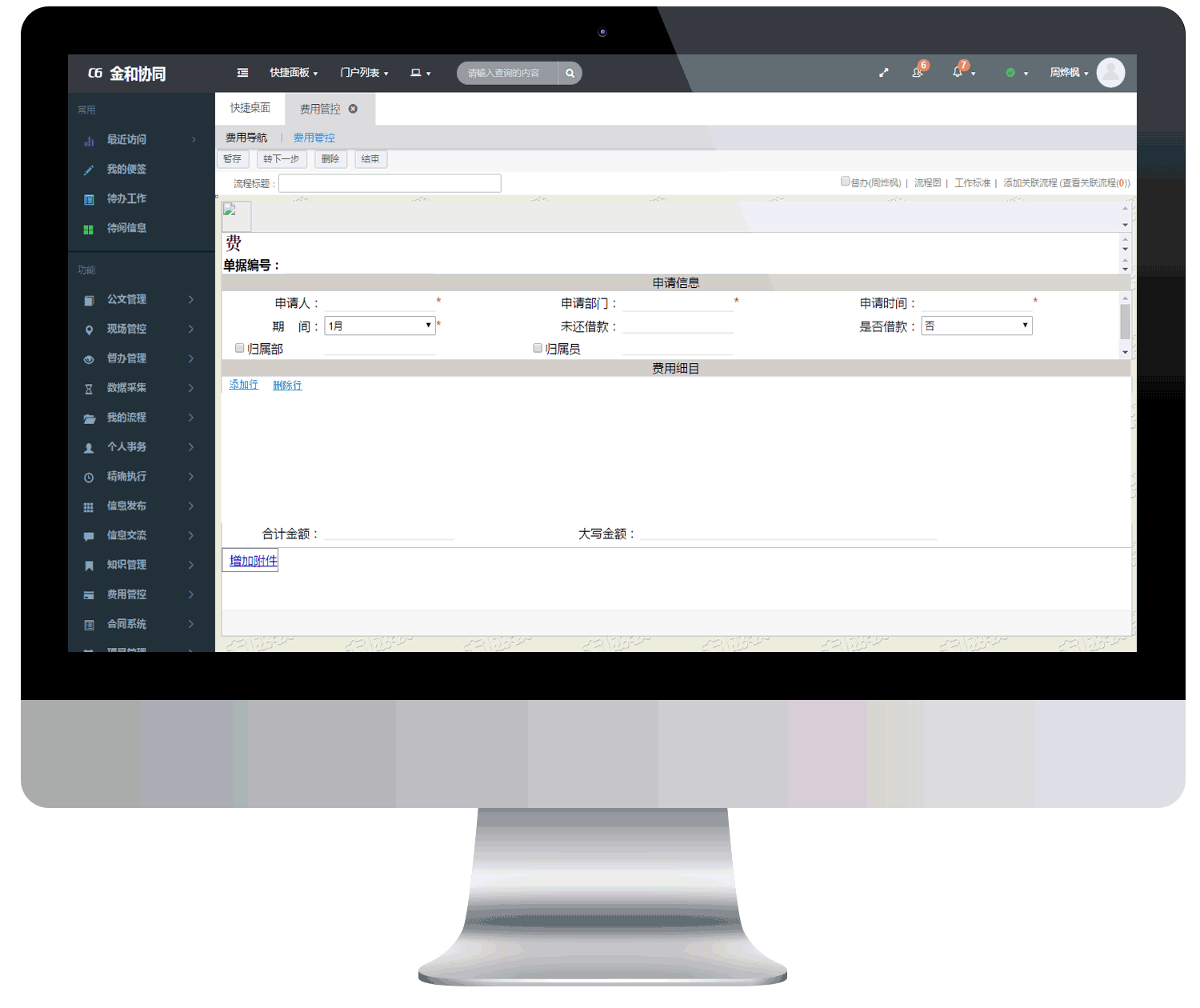Image resolution: width=1200 pixels, height=1008 pixels.
Task: Open the 费用管控 blue sub-tab
Action: point(314,138)
